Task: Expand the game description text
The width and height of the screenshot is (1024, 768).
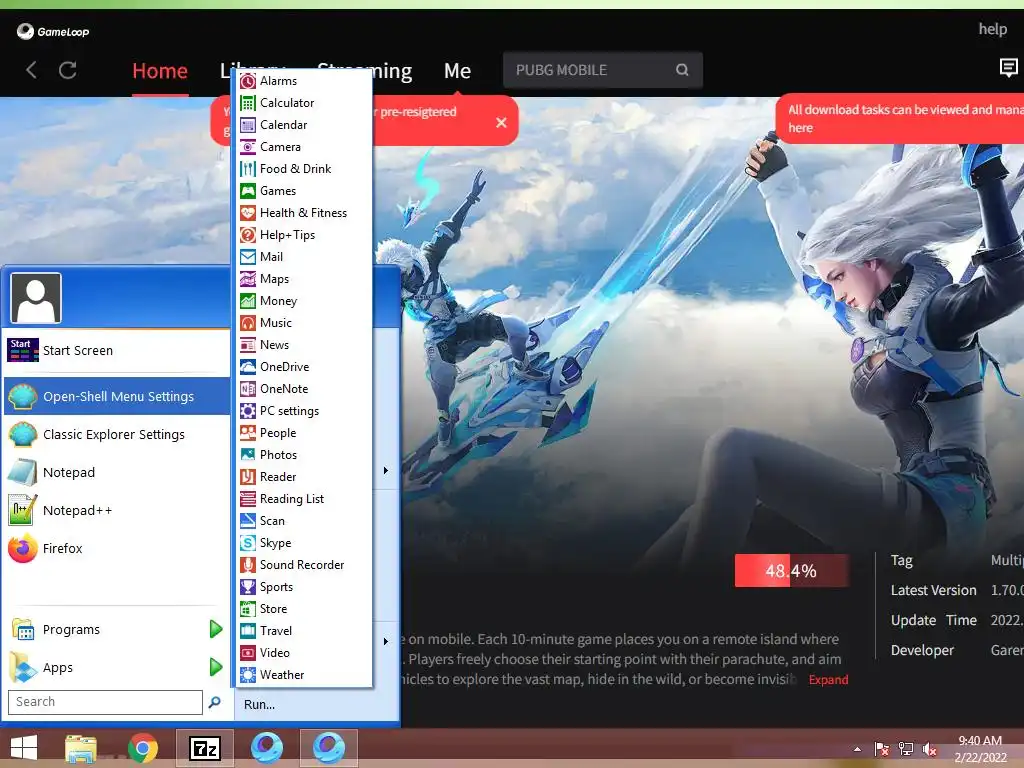Action: coord(828,680)
